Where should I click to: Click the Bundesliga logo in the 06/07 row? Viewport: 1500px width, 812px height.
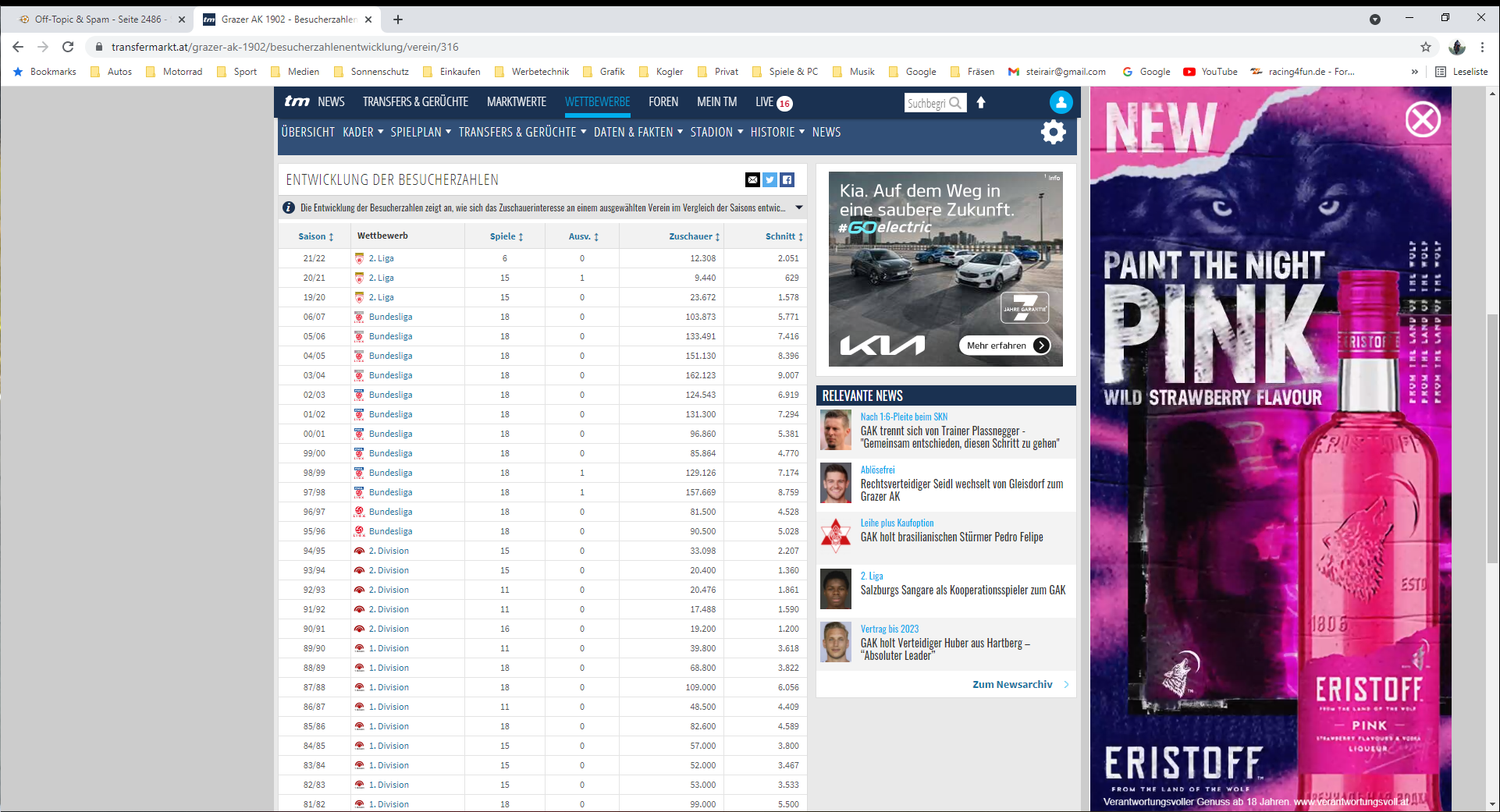click(x=359, y=317)
